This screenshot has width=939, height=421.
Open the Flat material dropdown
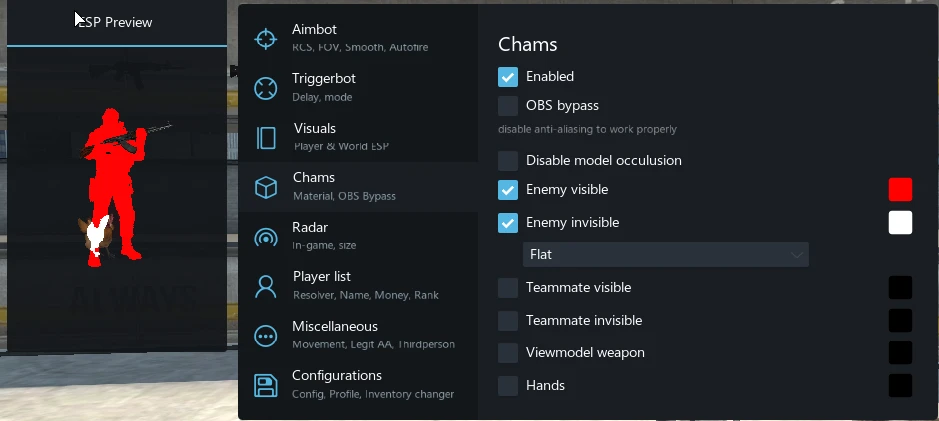pos(665,255)
